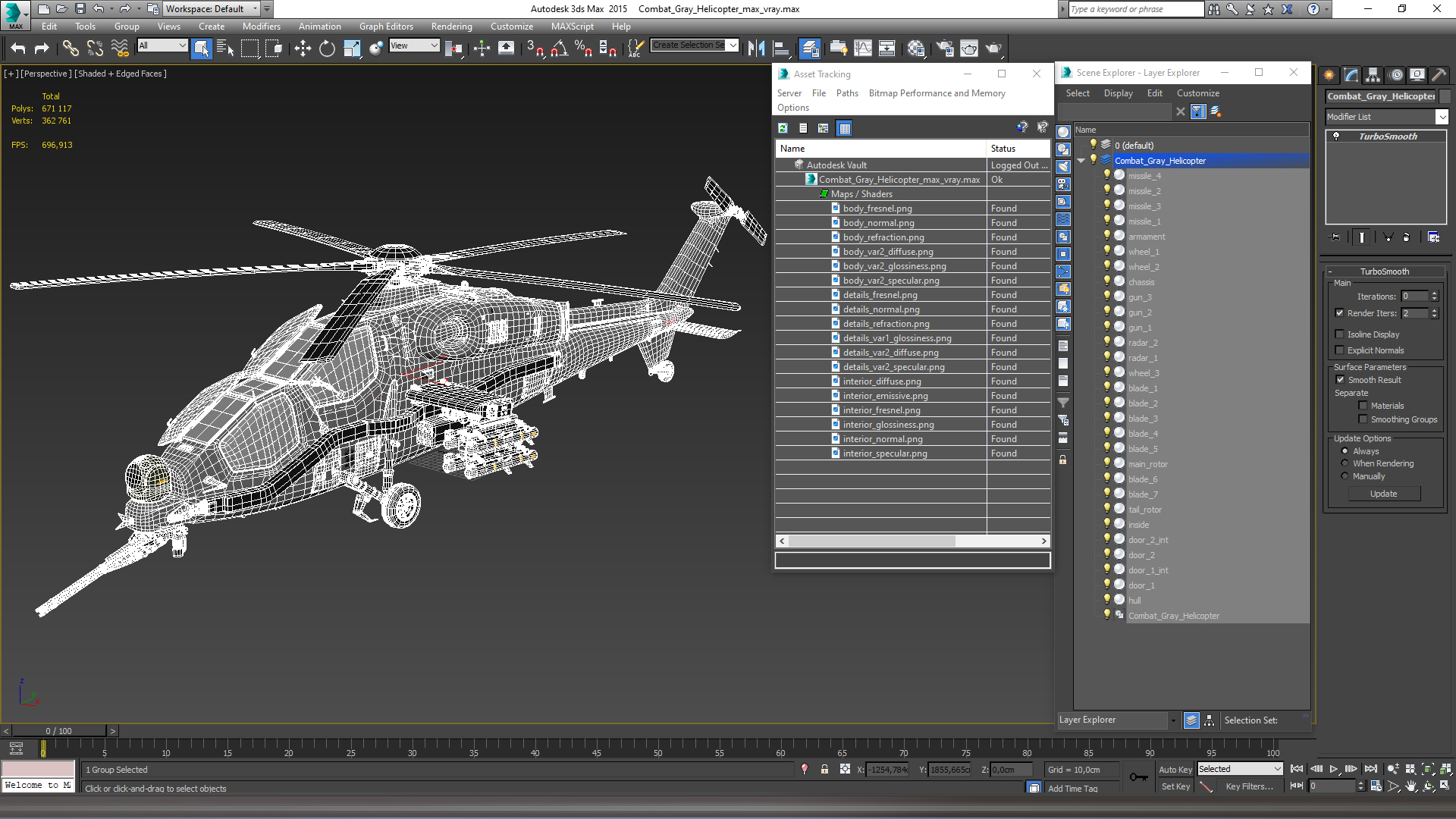Toggle Percent Snap icon
Viewport: 1456px width, 819px height.
(x=583, y=49)
